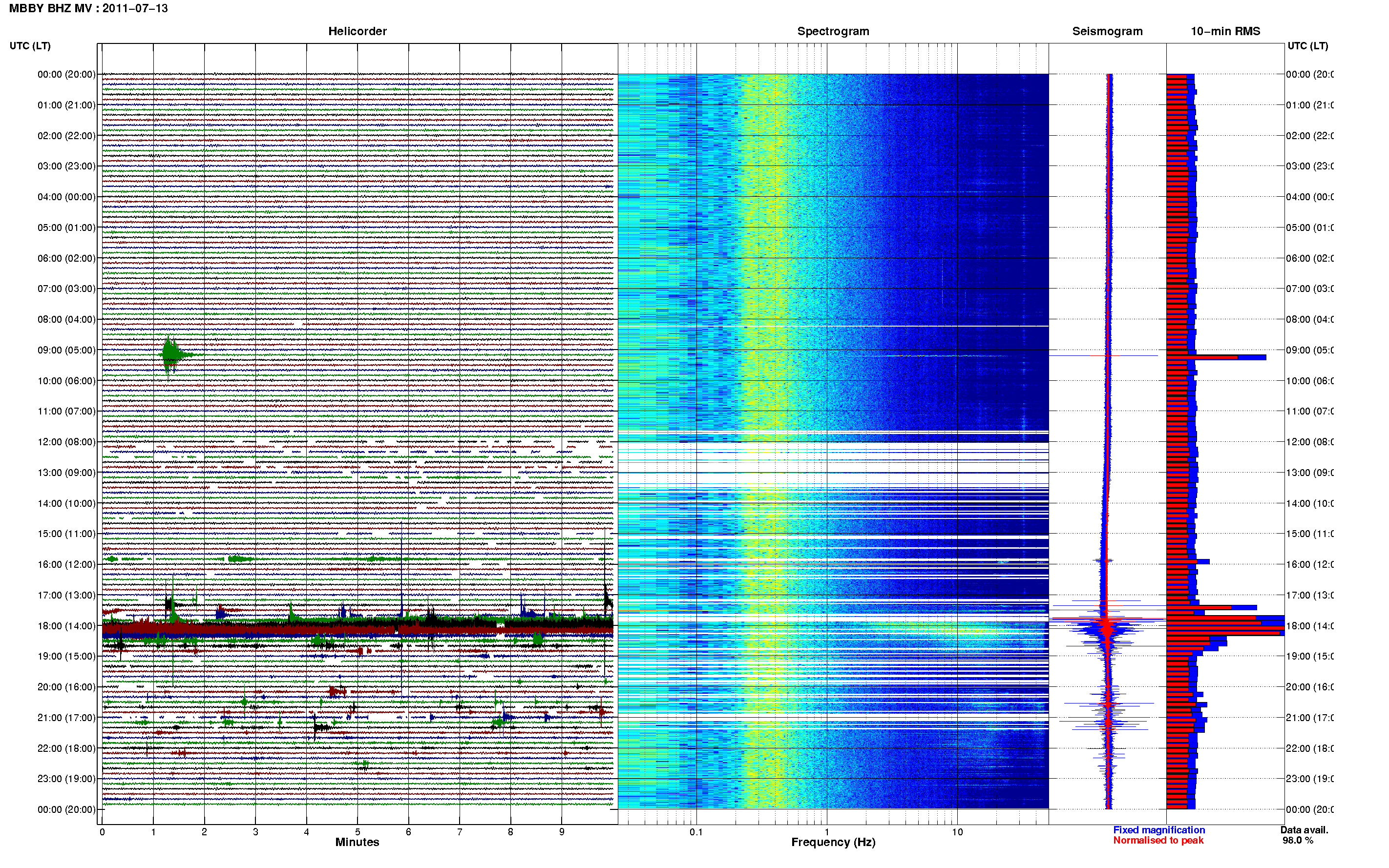The width and height of the screenshot is (1389, 868).
Task: Click the '0.1' frequency tick label
Action: coord(696,832)
